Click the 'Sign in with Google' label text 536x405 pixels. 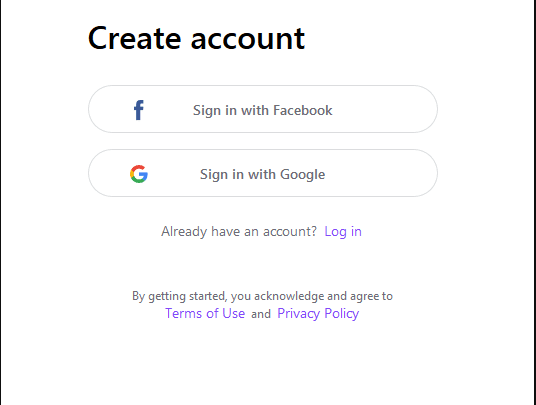coord(263,175)
